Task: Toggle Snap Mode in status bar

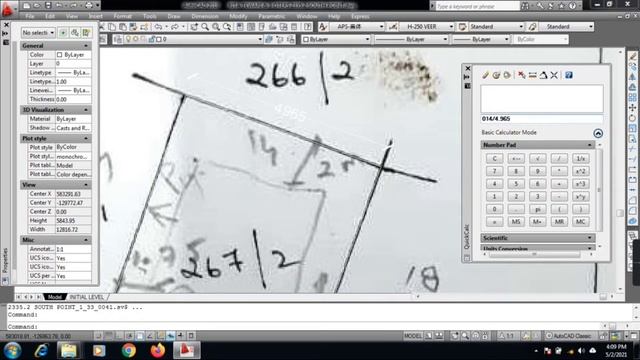Action: (98, 336)
